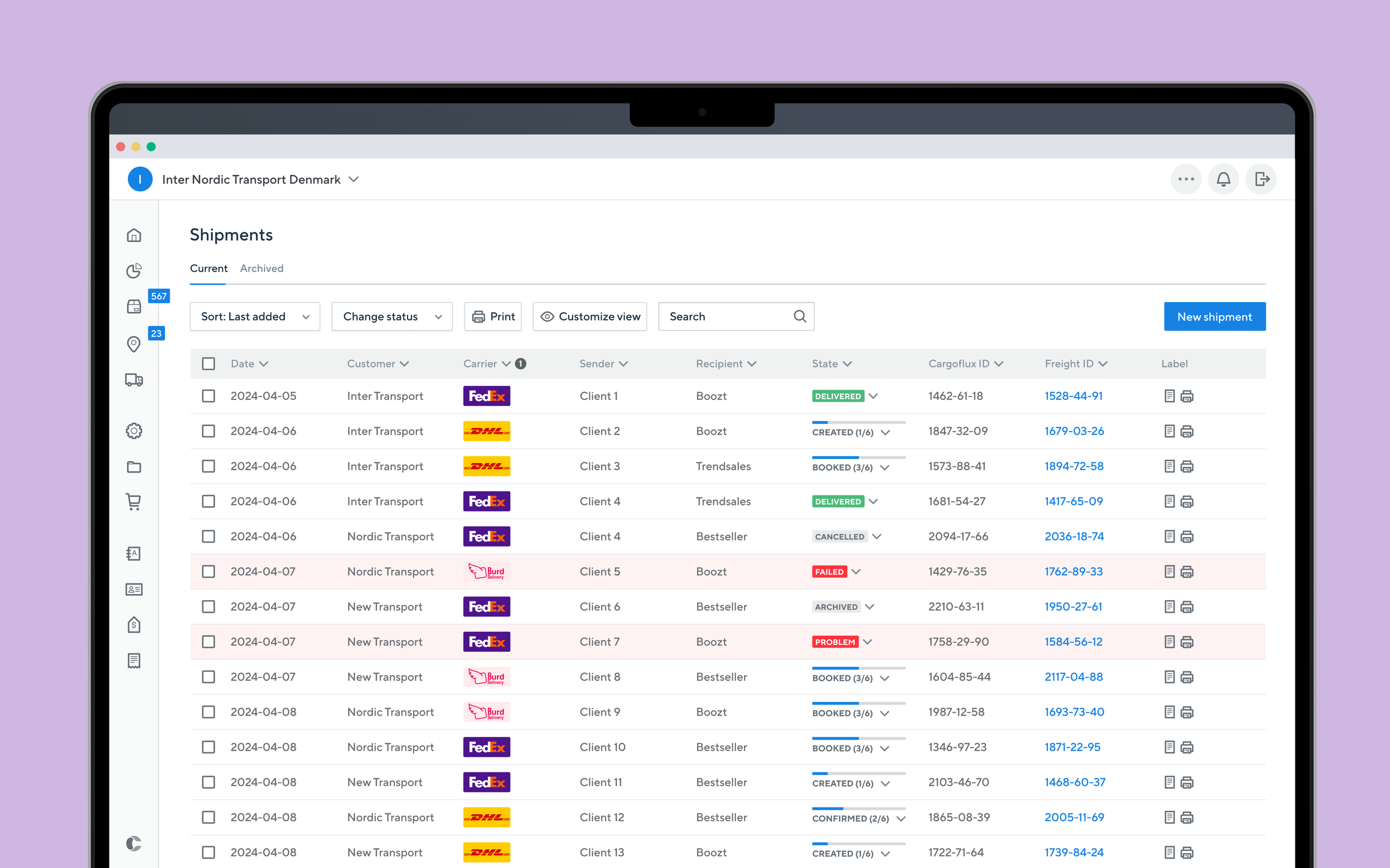Select the Client 7 problem shipment checkbox

tap(209, 641)
